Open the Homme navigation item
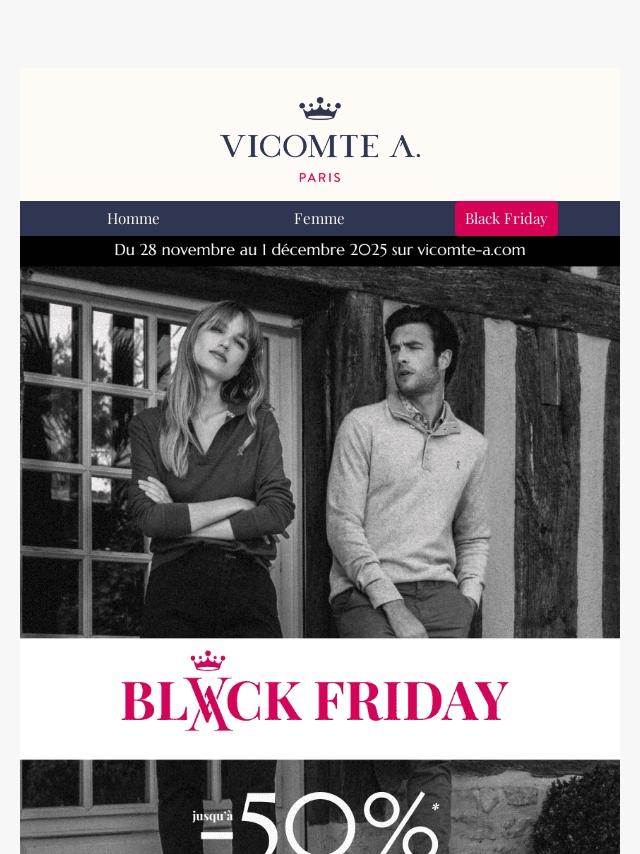The height and width of the screenshot is (854, 640). (x=133, y=218)
